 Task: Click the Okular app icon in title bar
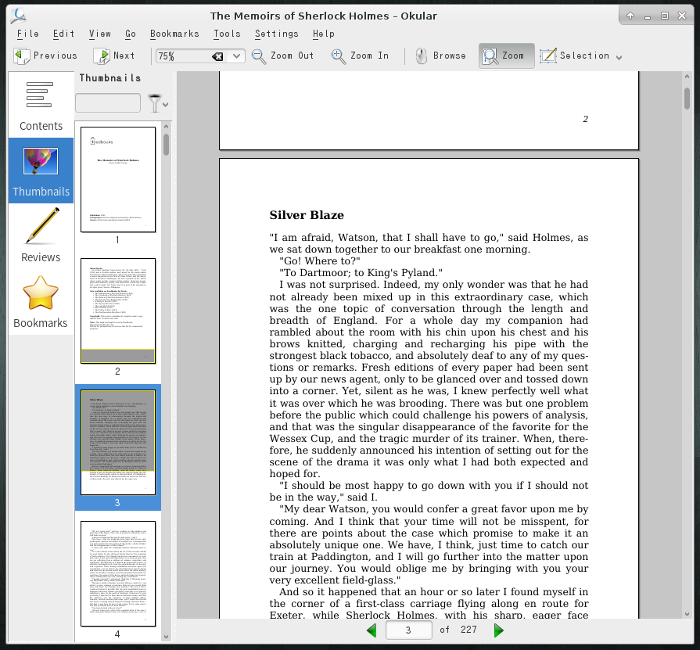click(19, 16)
